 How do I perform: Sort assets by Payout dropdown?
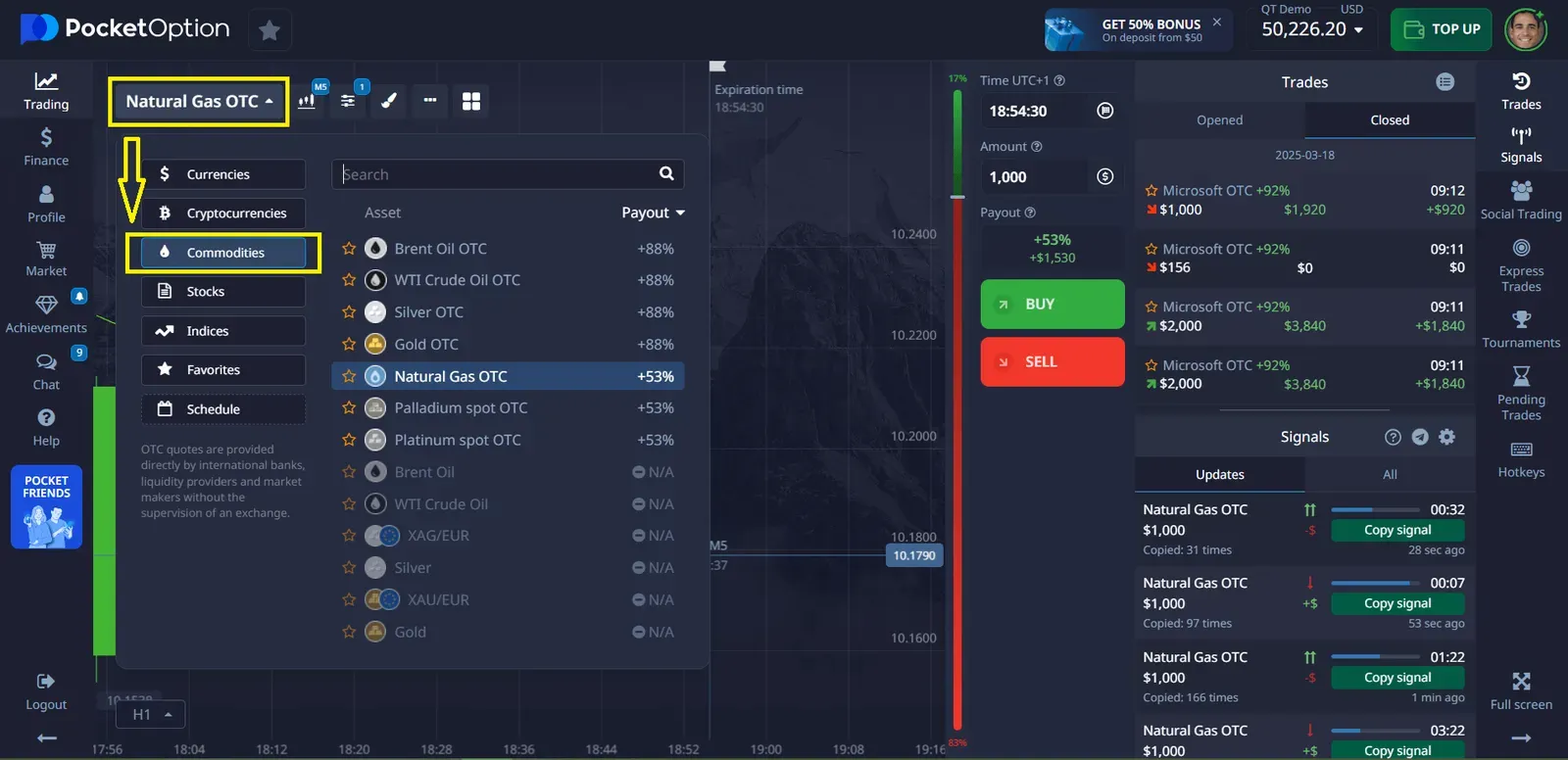[653, 213]
